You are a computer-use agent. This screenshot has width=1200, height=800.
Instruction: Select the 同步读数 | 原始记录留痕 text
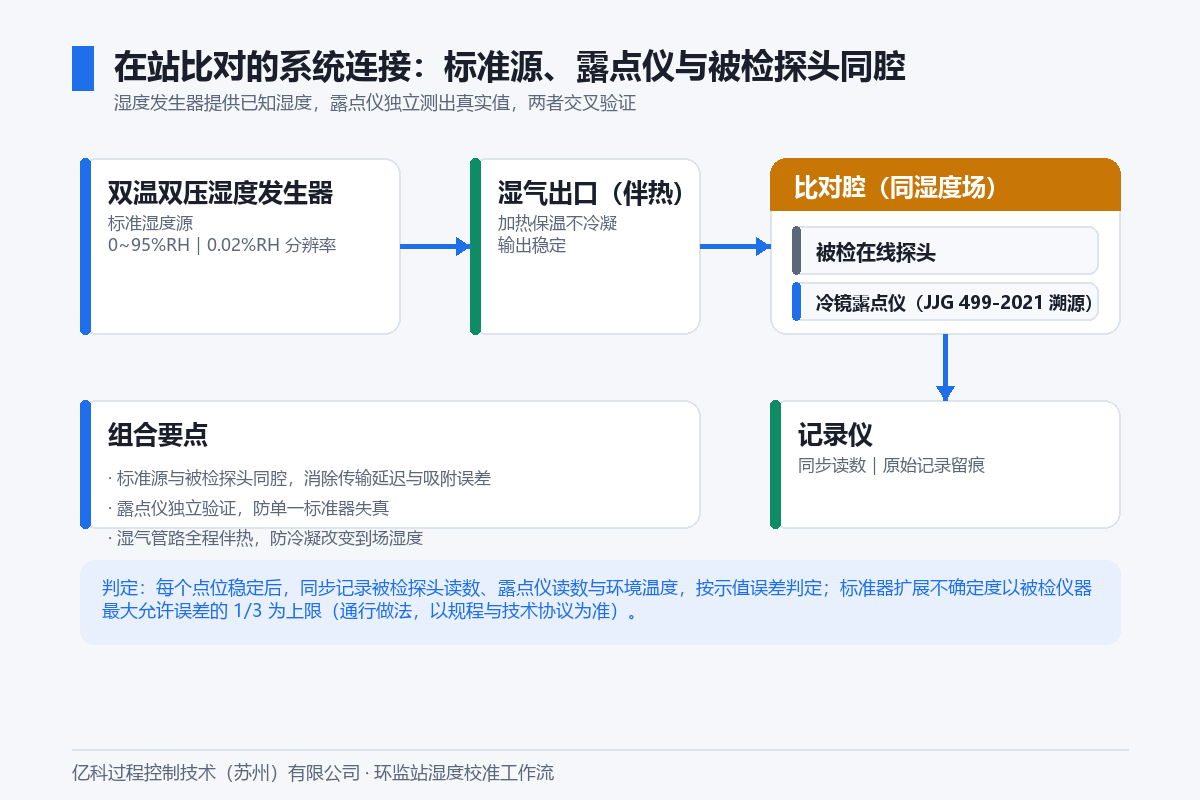pos(891,465)
